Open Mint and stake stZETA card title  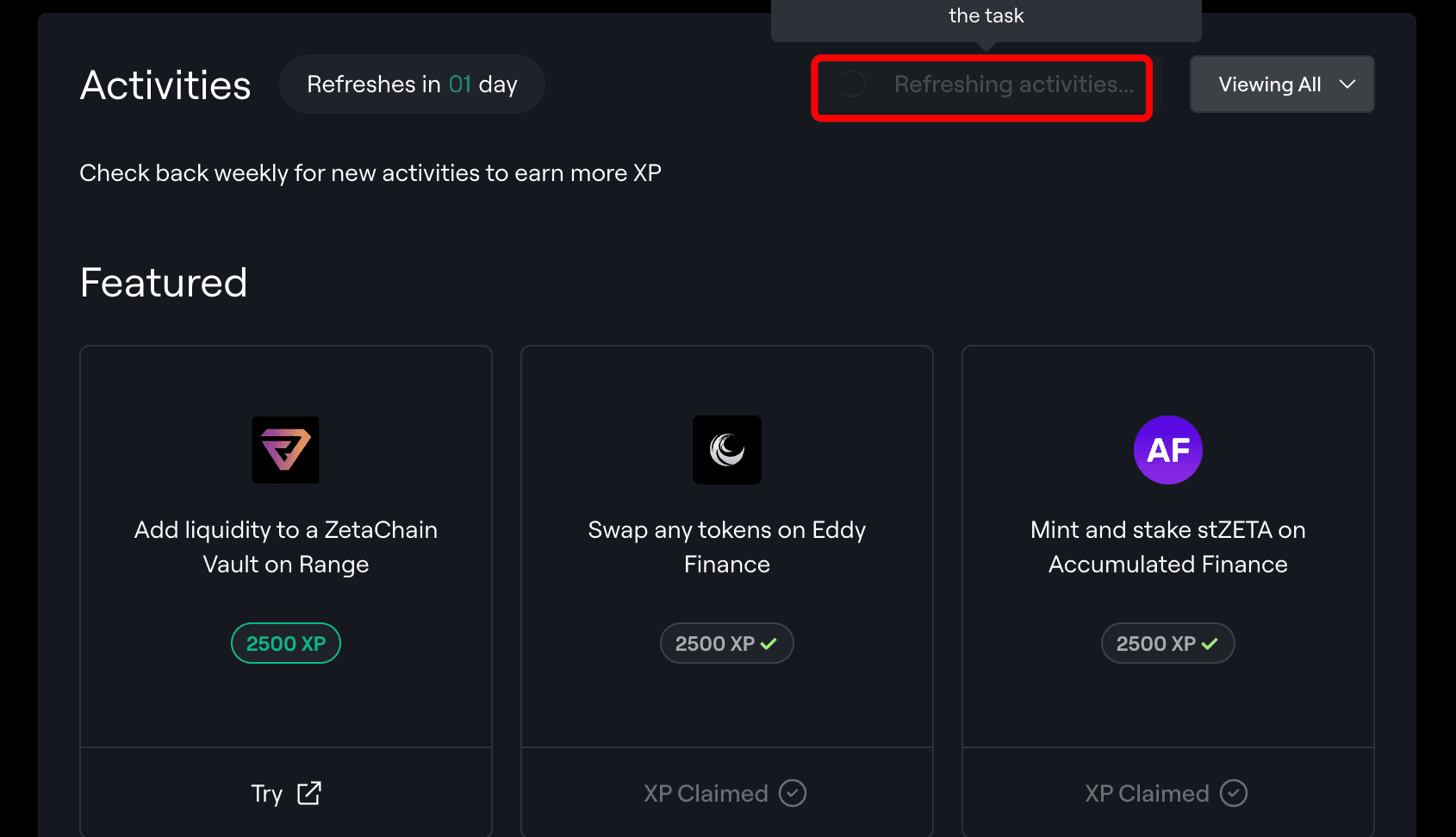pyautogui.click(x=1168, y=547)
